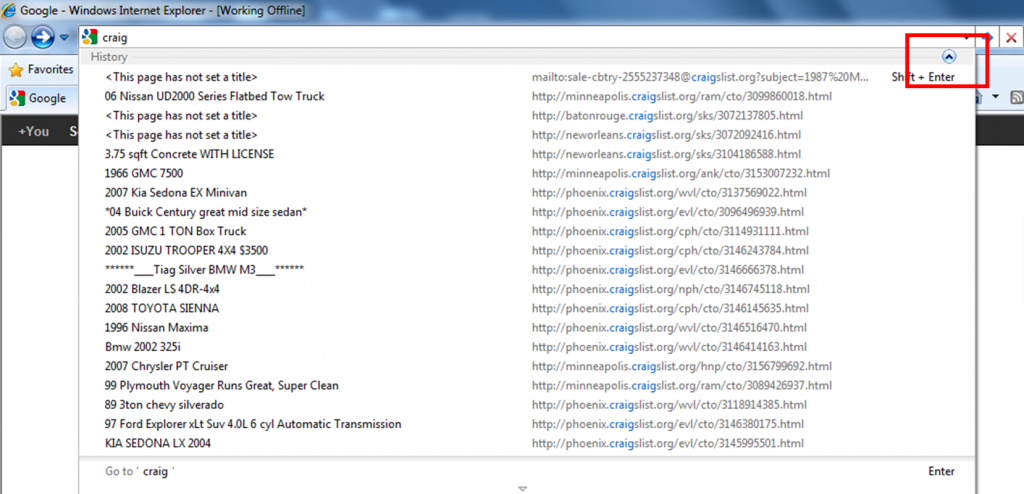Open '99 Plymouth Voyager Runs Great, Super Clean'
Image resolution: width=1024 pixels, height=494 pixels.
[x=526, y=386]
